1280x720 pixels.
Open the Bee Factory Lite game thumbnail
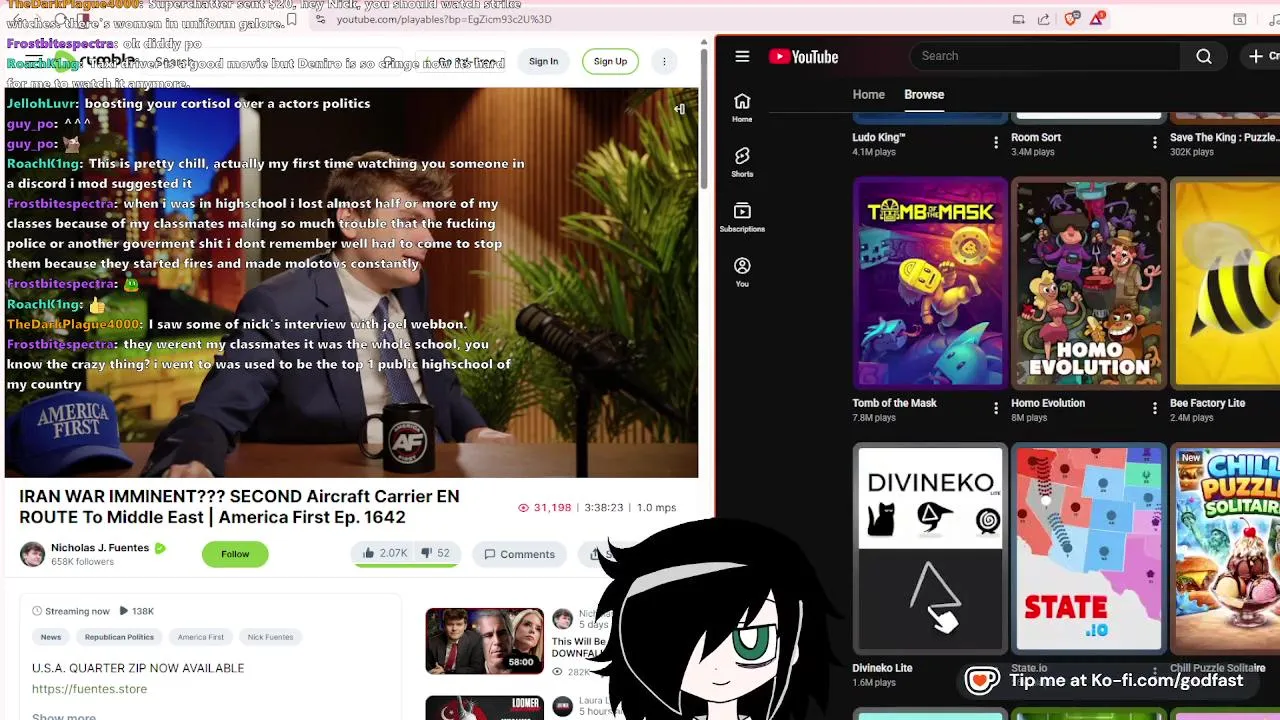(1225, 283)
